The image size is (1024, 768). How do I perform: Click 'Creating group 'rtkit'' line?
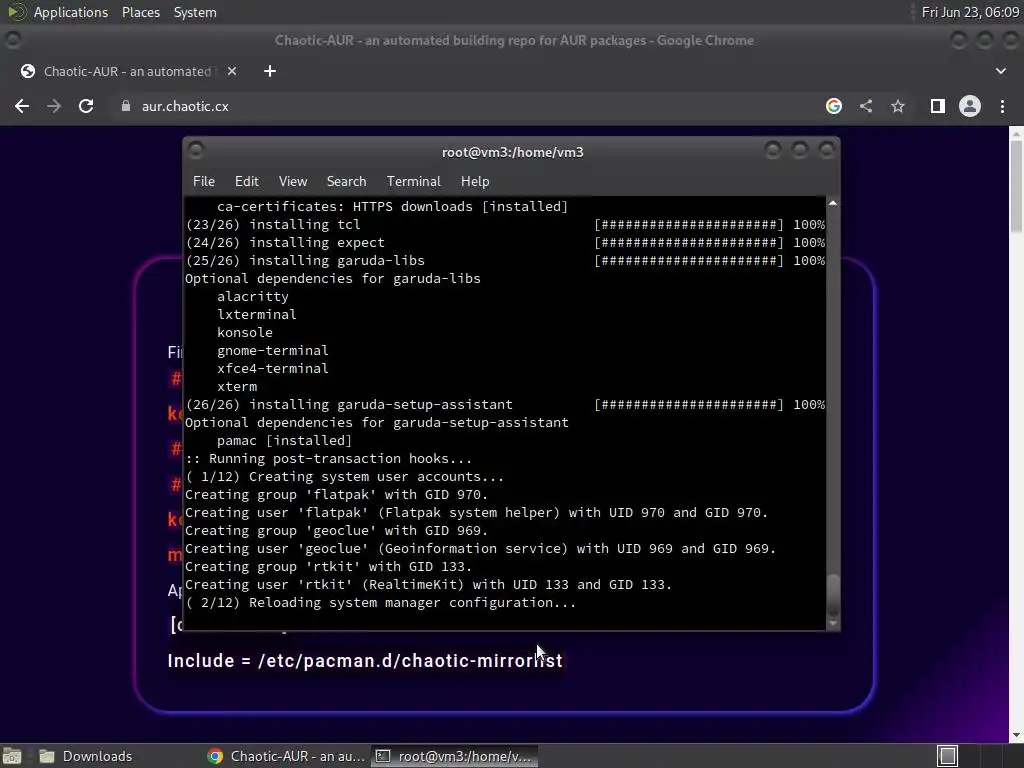[328, 567]
